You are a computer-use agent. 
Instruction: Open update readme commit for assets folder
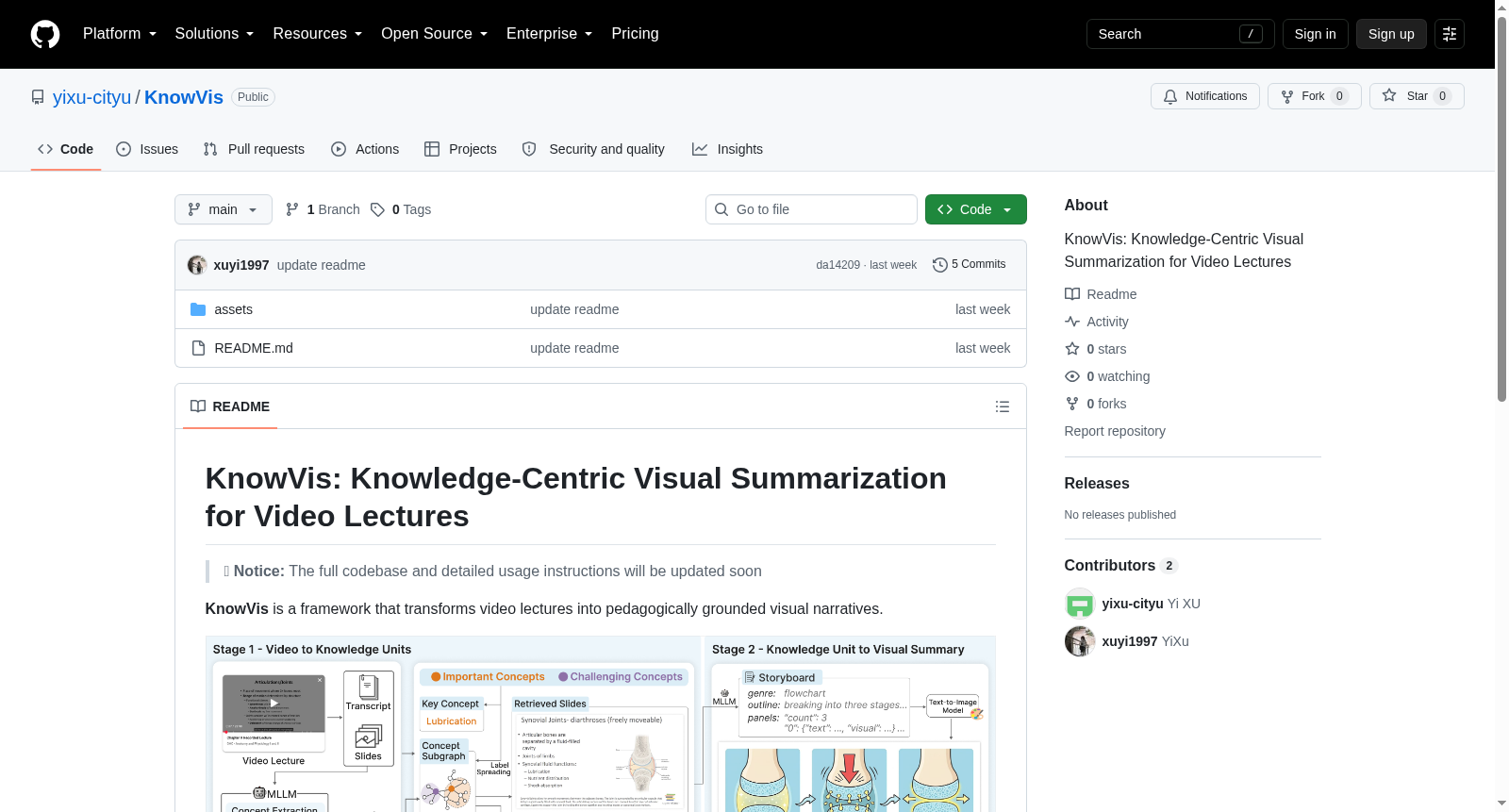tap(574, 309)
